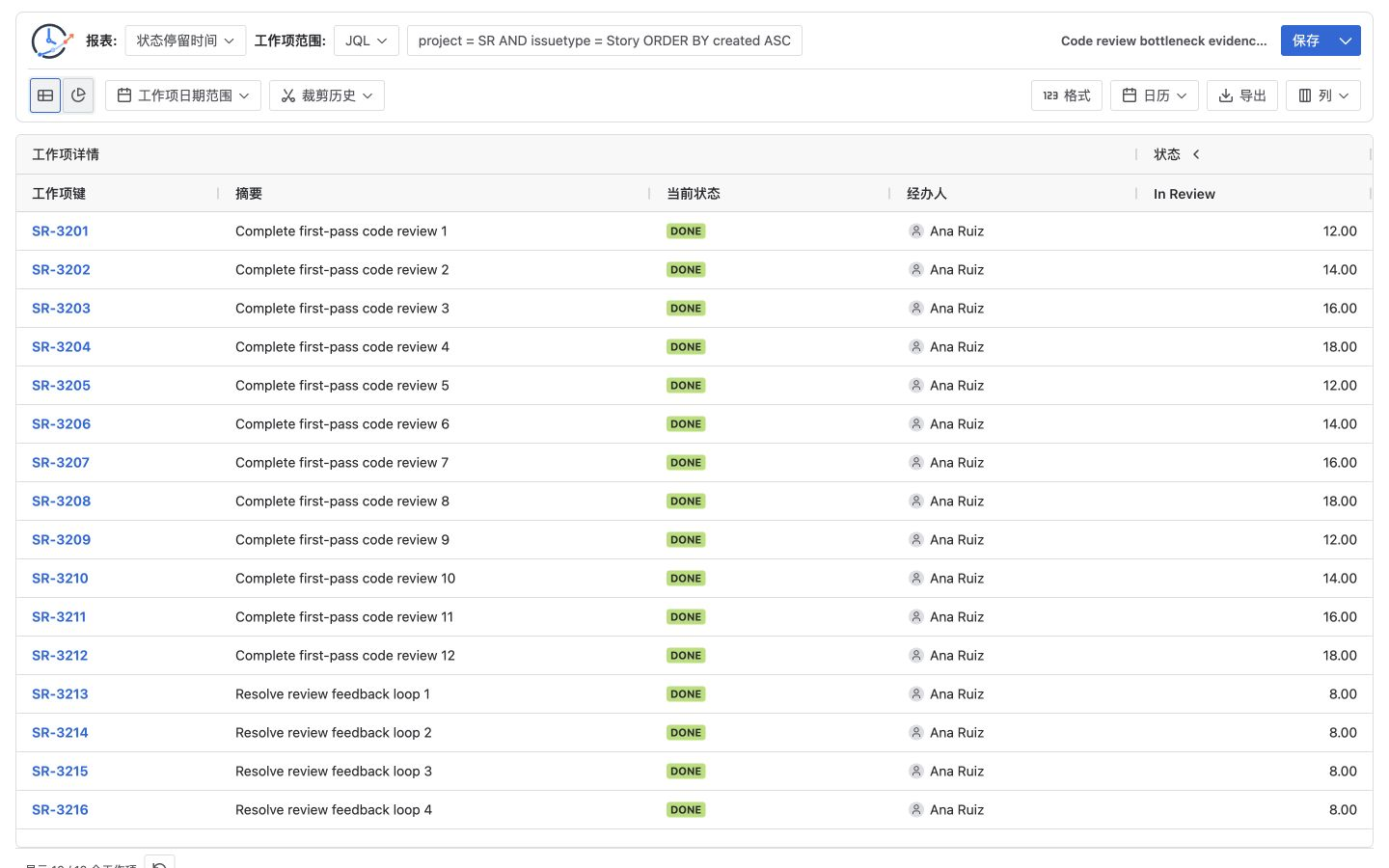Open the JQL scope type dropdown
This screenshot has height=868, width=1389.
(367, 41)
